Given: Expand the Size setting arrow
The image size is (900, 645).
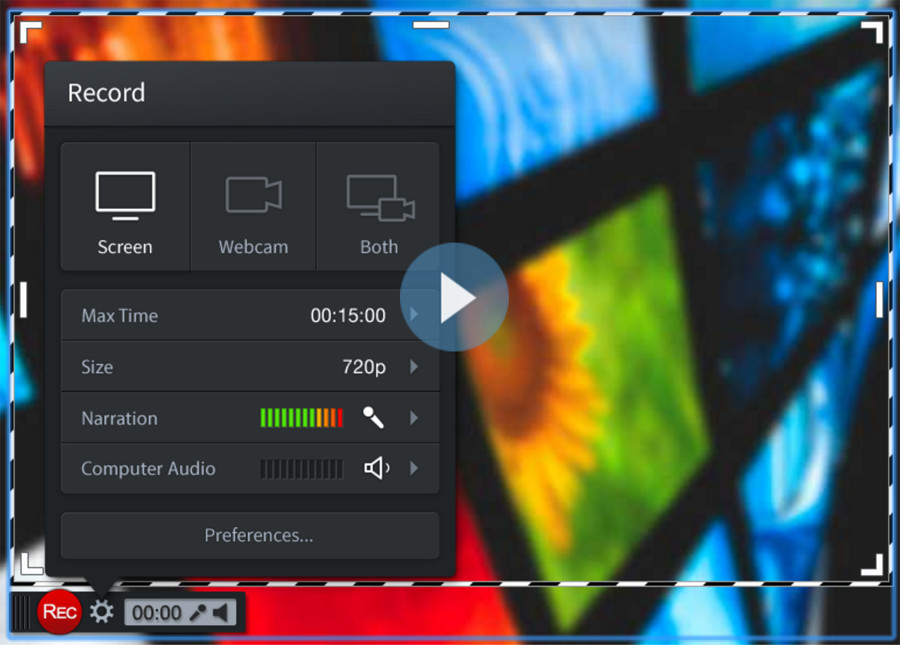Looking at the screenshot, I should (414, 367).
